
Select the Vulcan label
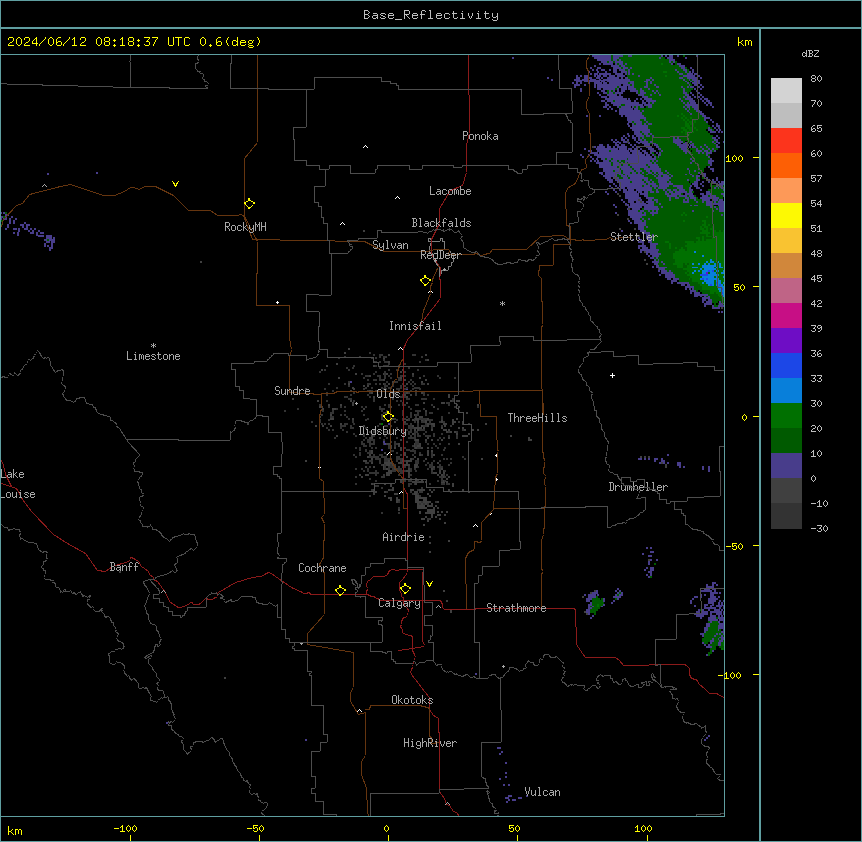[543, 792]
